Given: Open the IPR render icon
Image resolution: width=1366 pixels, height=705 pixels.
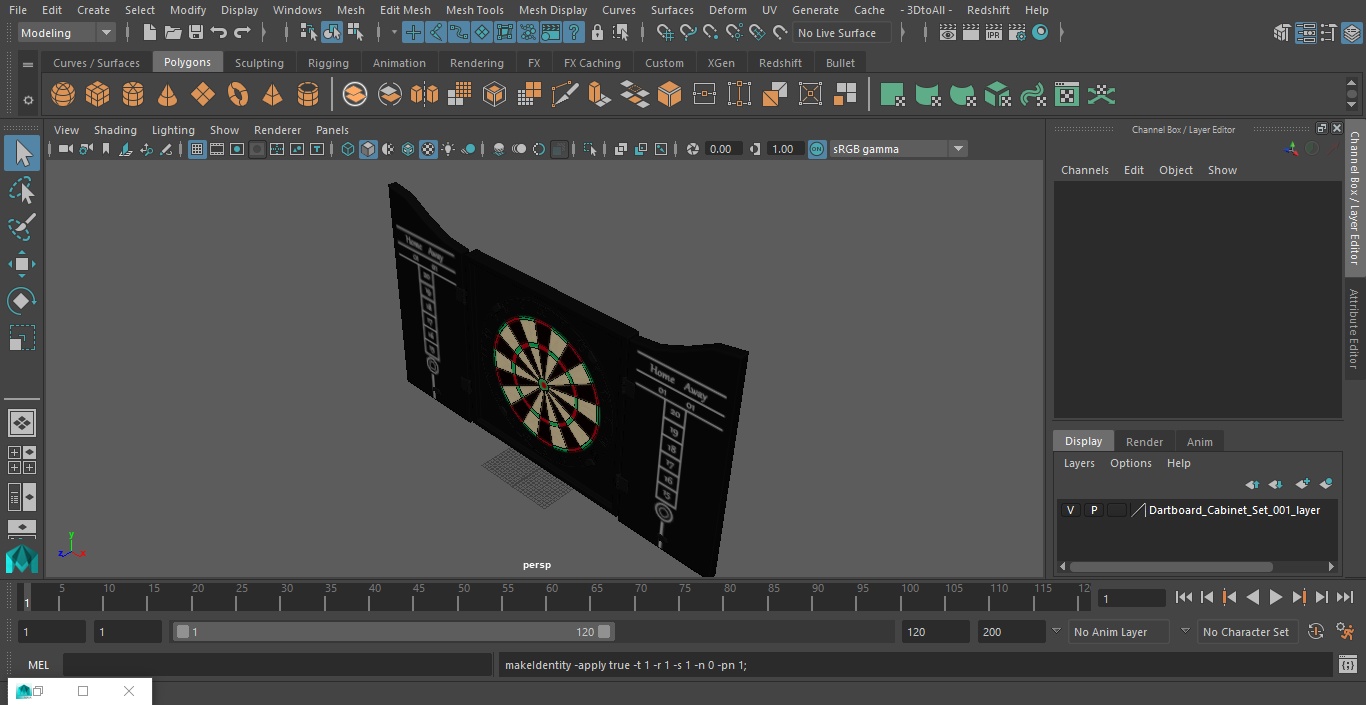Looking at the screenshot, I should point(994,33).
